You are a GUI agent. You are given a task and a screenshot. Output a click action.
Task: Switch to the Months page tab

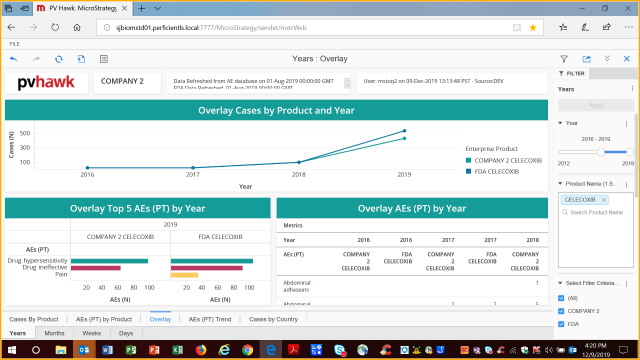click(x=54, y=333)
